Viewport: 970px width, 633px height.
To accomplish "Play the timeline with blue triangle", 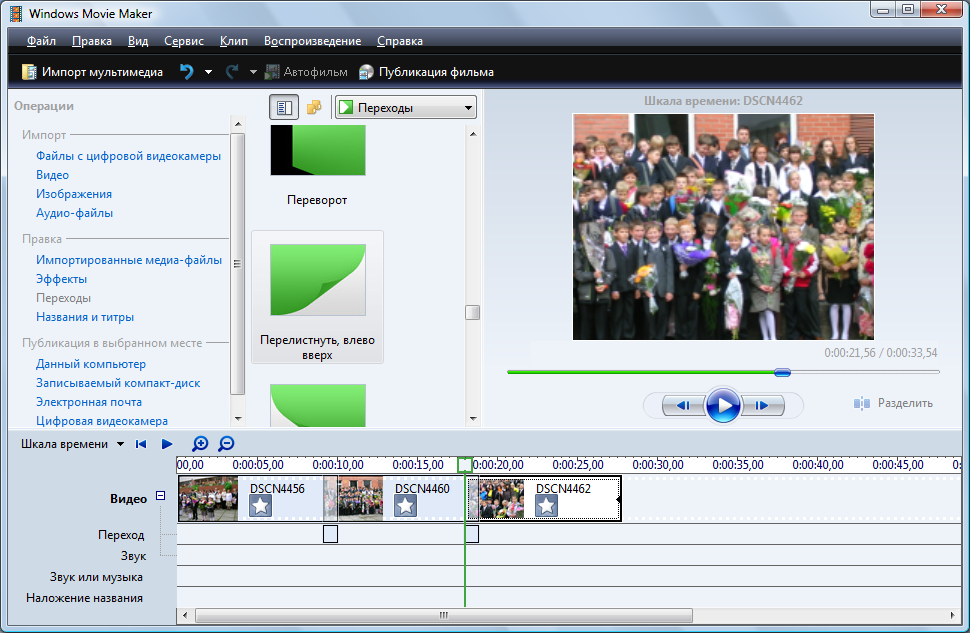I will pos(166,444).
